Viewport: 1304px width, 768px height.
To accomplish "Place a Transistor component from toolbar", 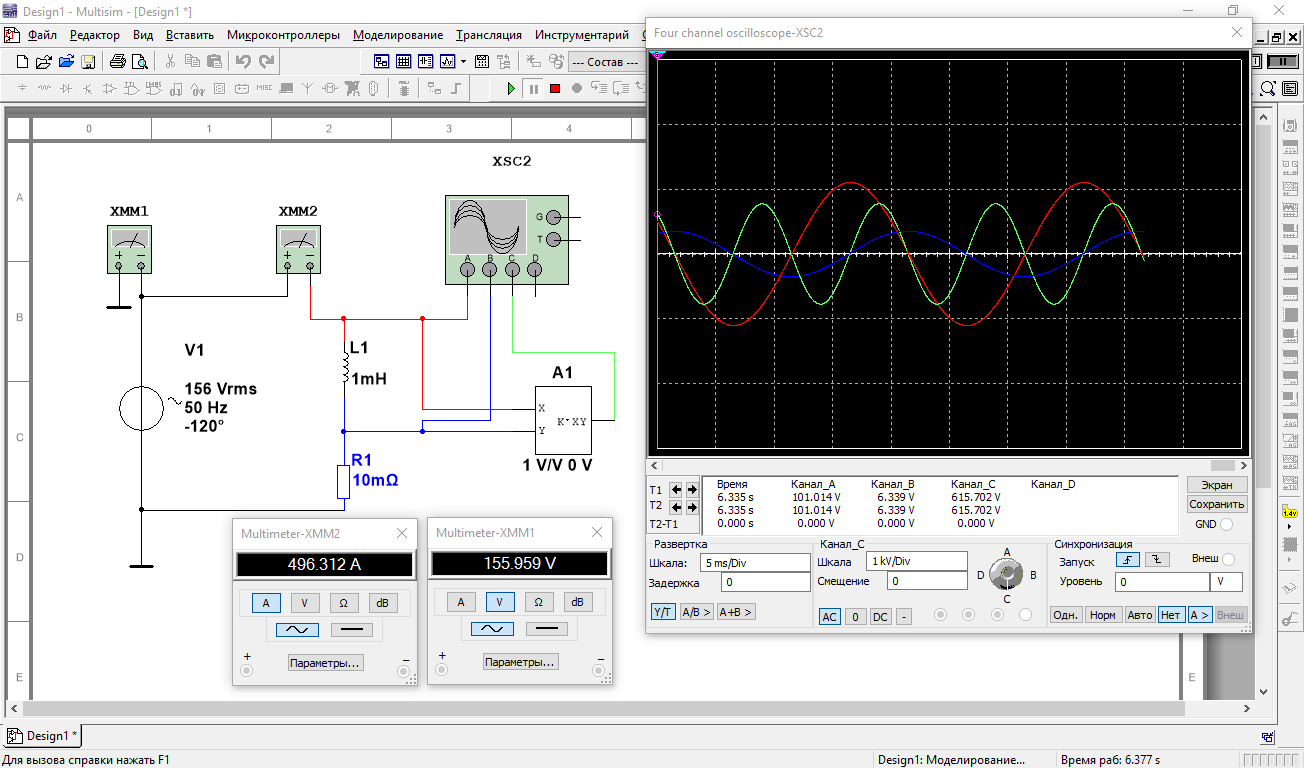I will [88, 88].
